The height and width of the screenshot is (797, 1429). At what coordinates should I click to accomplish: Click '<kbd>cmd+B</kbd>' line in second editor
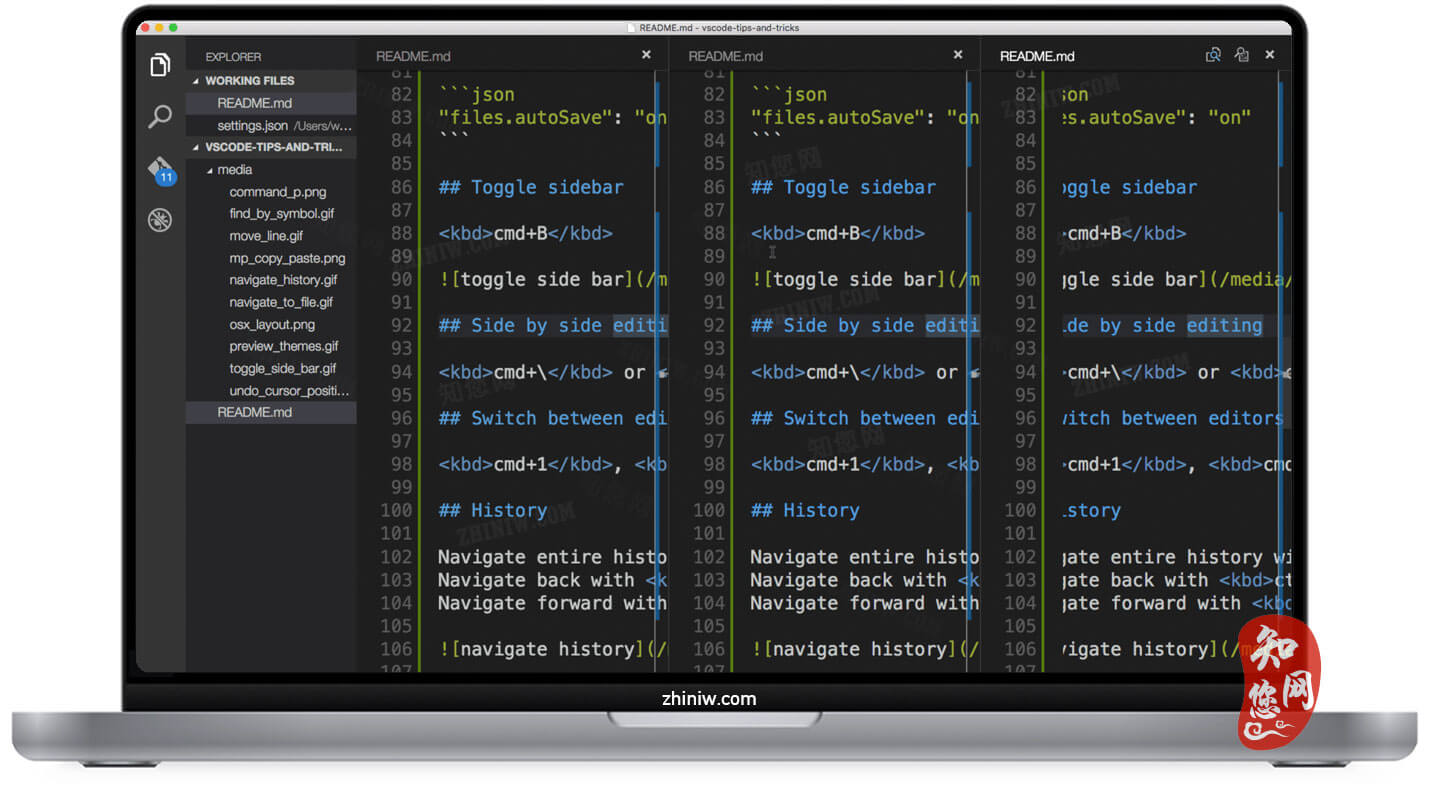838,233
